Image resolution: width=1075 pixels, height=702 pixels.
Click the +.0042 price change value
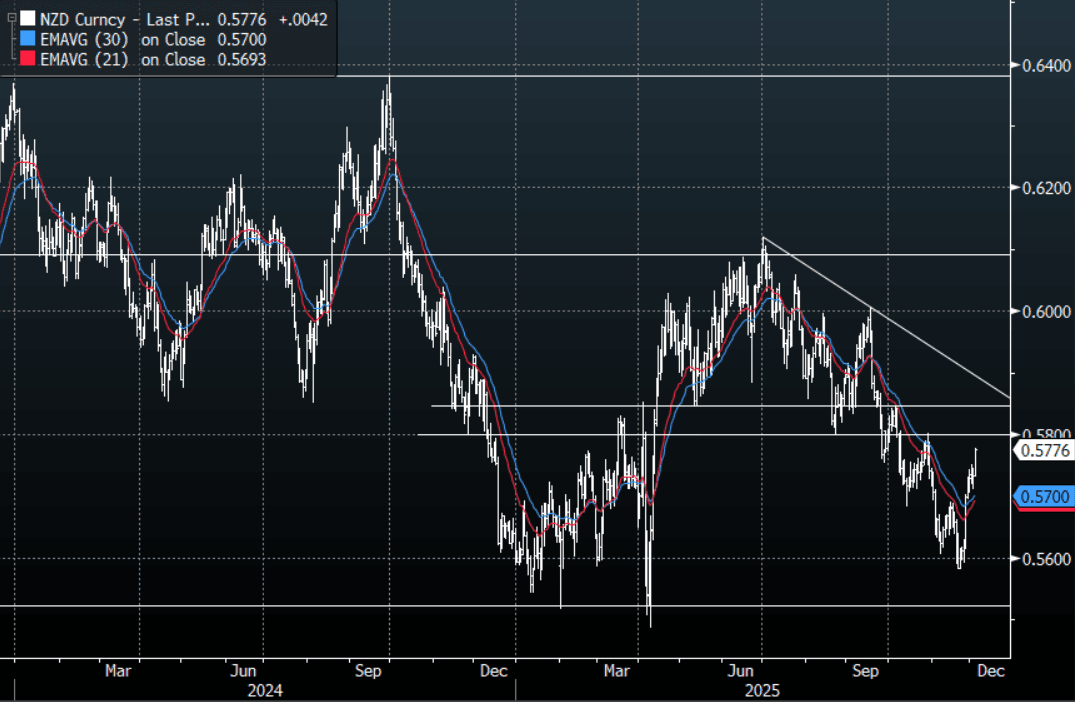[x=303, y=19]
